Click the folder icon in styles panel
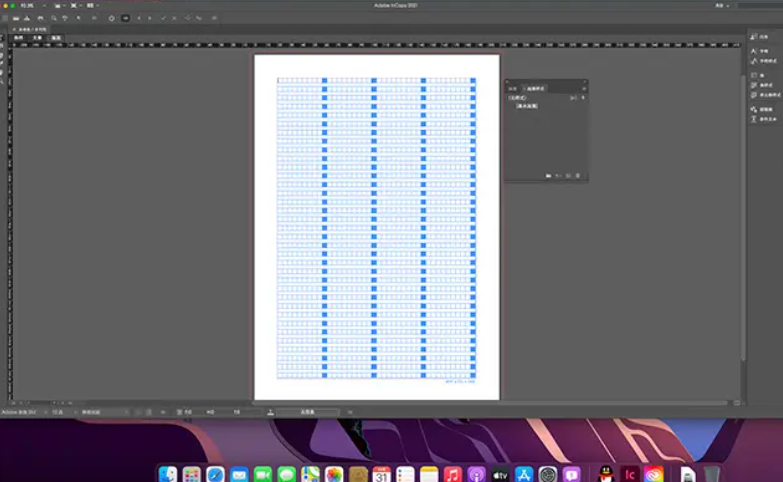783x482 pixels. point(548,176)
